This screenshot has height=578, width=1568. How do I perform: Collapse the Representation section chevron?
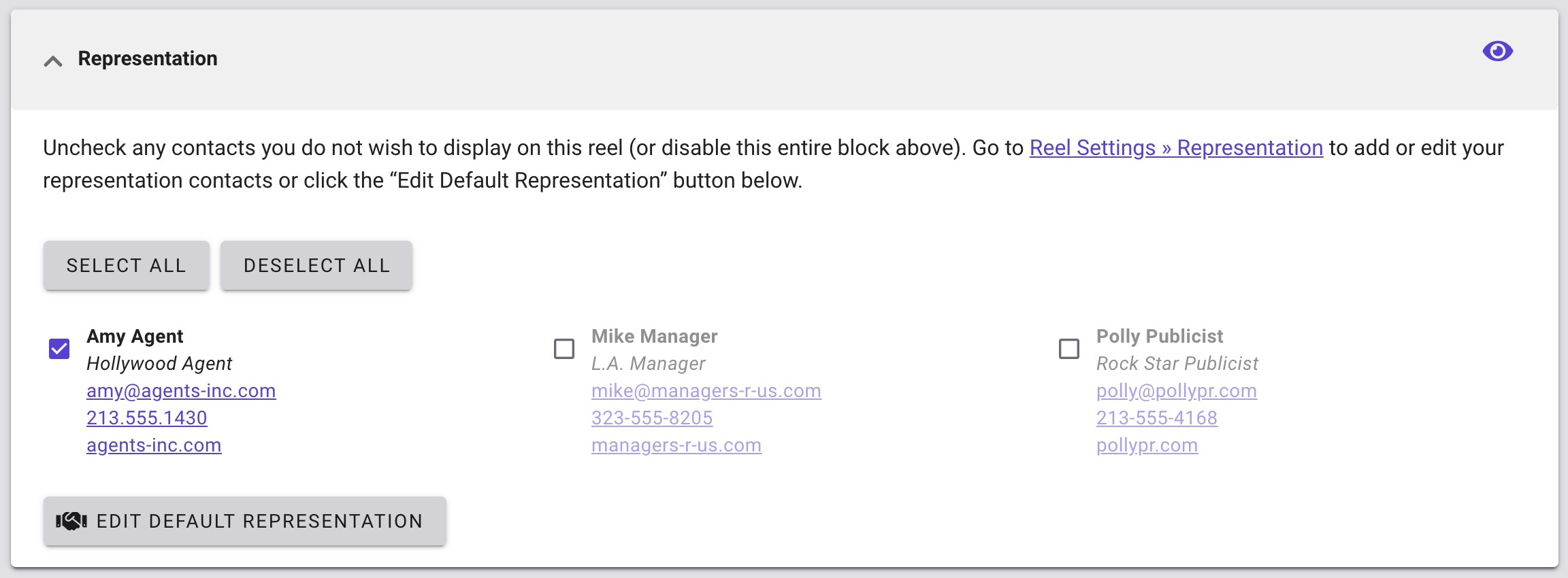point(53,61)
